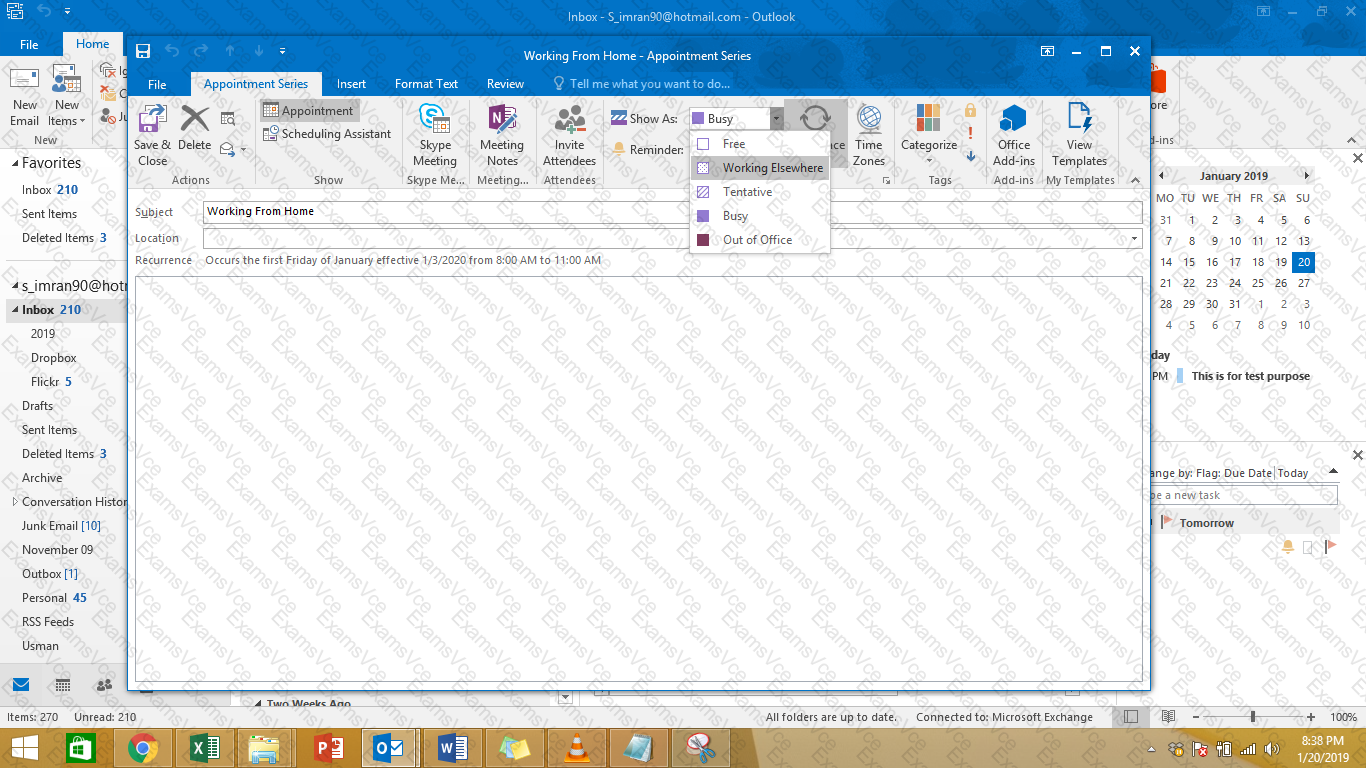Toggle the Appointment view button
The width and height of the screenshot is (1366, 768).
coord(309,111)
